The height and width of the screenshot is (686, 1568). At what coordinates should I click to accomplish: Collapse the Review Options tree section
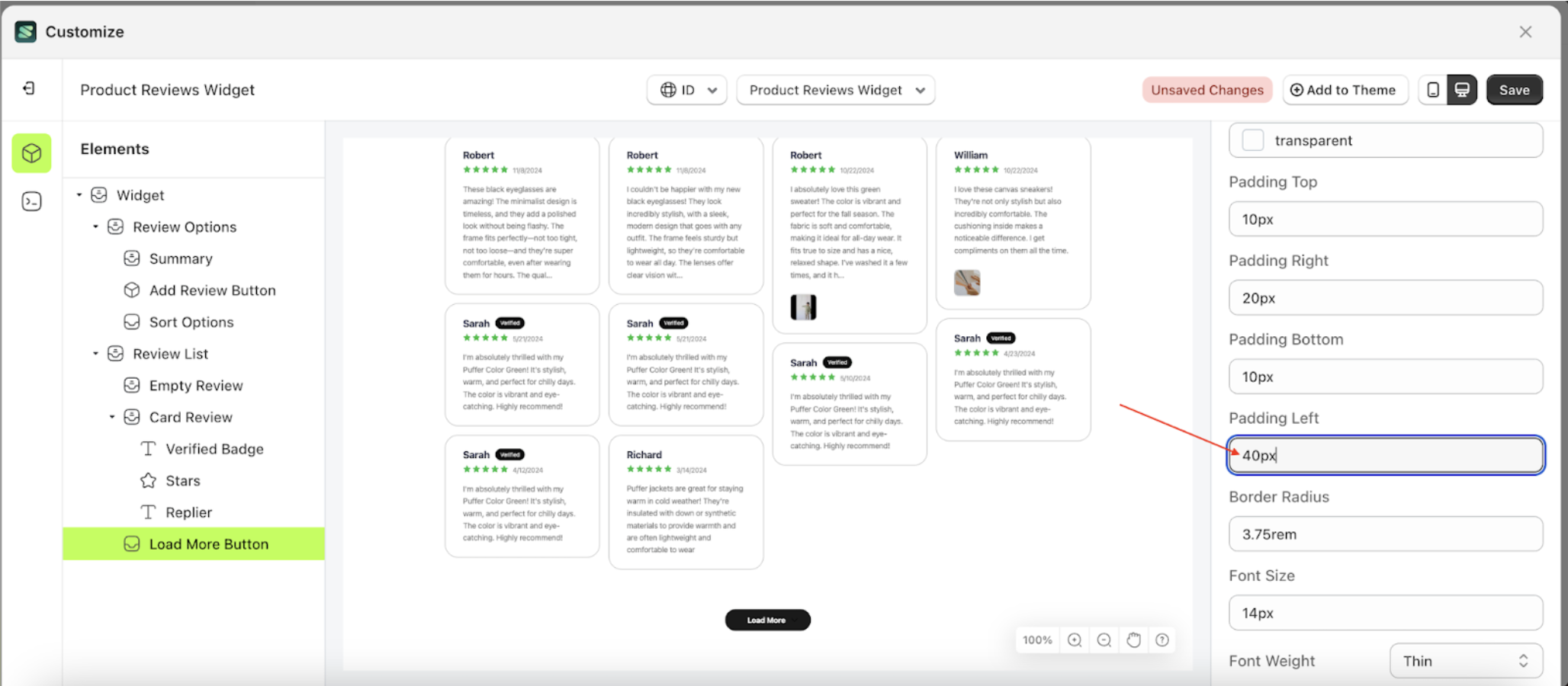(x=95, y=226)
